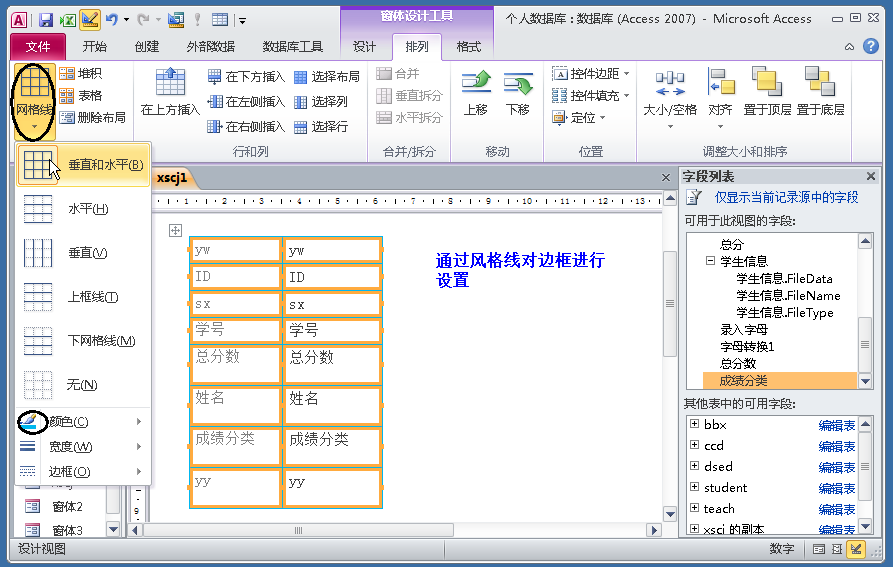Image resolution: width=893 pixels, height=567 pixels.
Task: Collapse the 学生信息 field node
Action: (710, 261)
